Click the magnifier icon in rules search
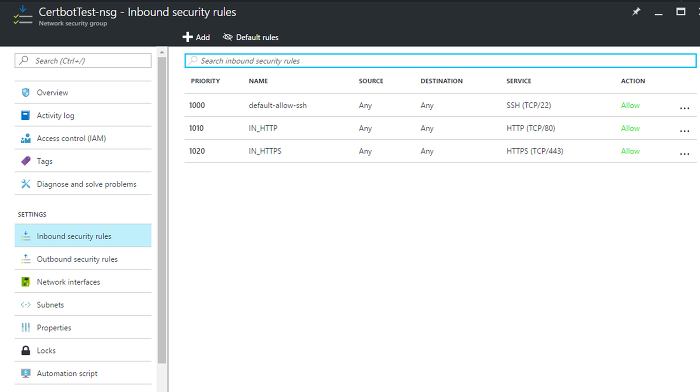700x392 pixels. click(x=193, y=60)
